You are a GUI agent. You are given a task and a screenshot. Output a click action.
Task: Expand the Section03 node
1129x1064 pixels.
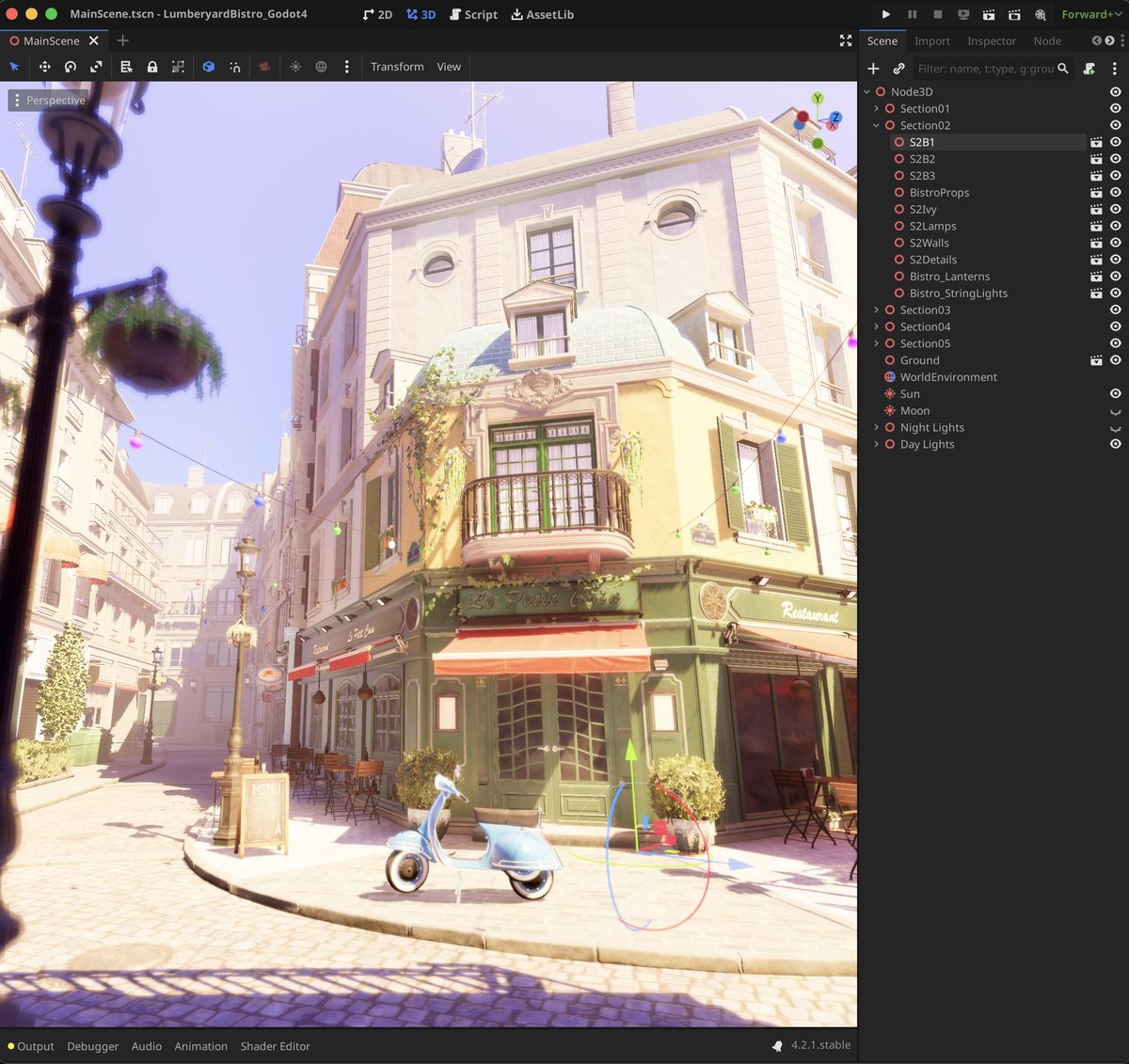click(876, 310)
